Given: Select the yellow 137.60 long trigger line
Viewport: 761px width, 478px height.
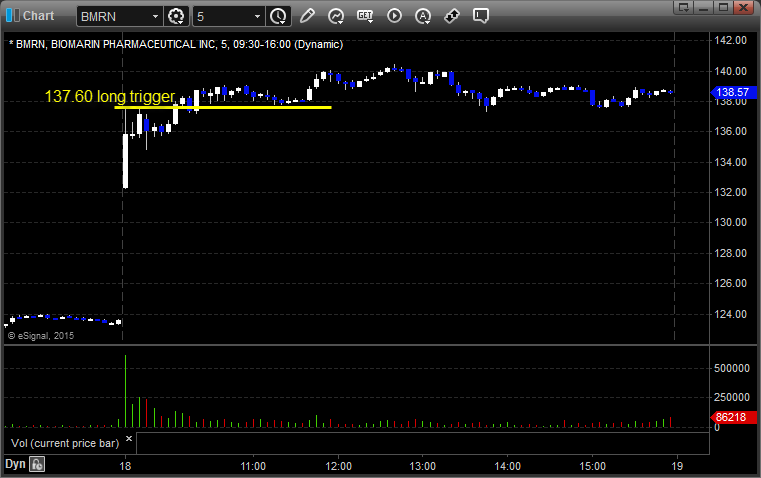Looking at the screenshot, I should 223,107.
